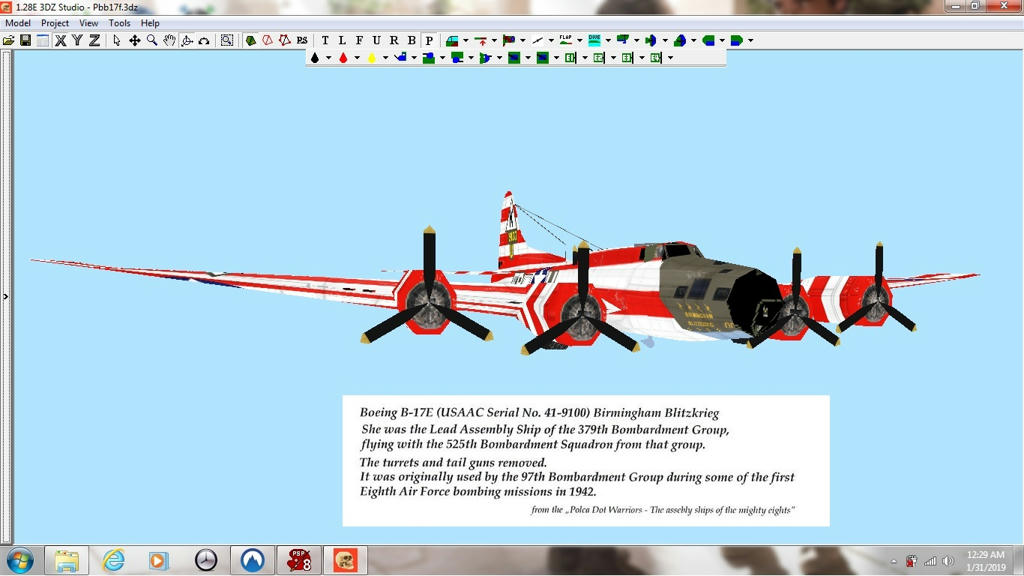Click the window layout icon beside Save
The image size is (1024, 576).
point(42,40)
